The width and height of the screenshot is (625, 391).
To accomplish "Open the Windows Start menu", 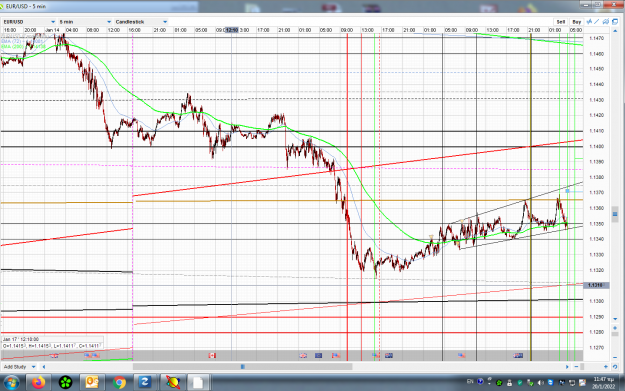I will click(11, 383).
